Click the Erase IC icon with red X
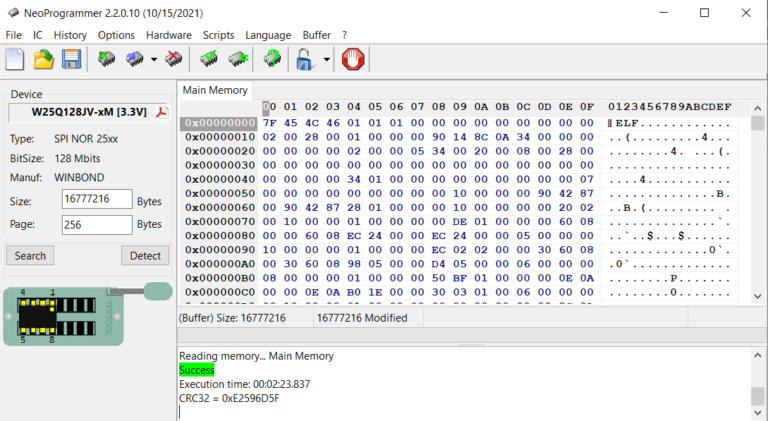 174,60
